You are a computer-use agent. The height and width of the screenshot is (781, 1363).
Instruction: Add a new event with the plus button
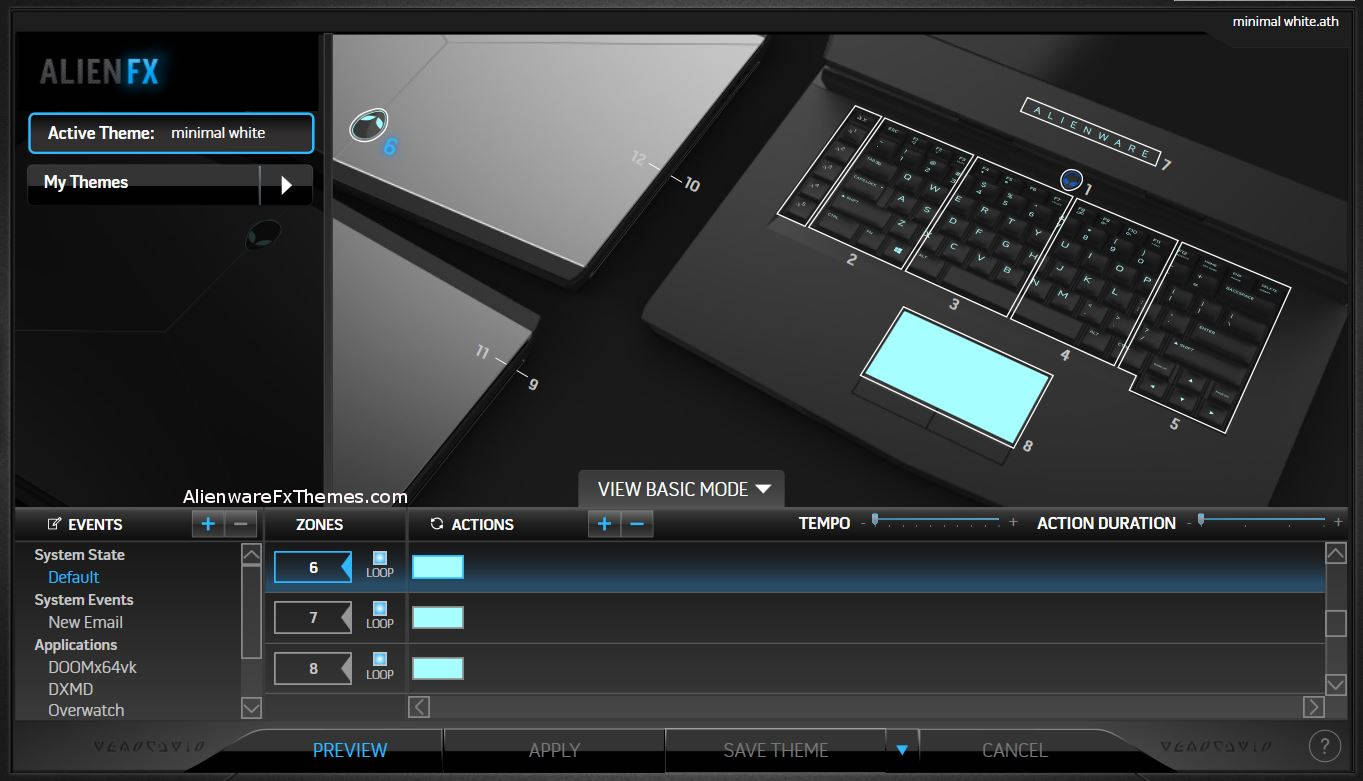208,524
